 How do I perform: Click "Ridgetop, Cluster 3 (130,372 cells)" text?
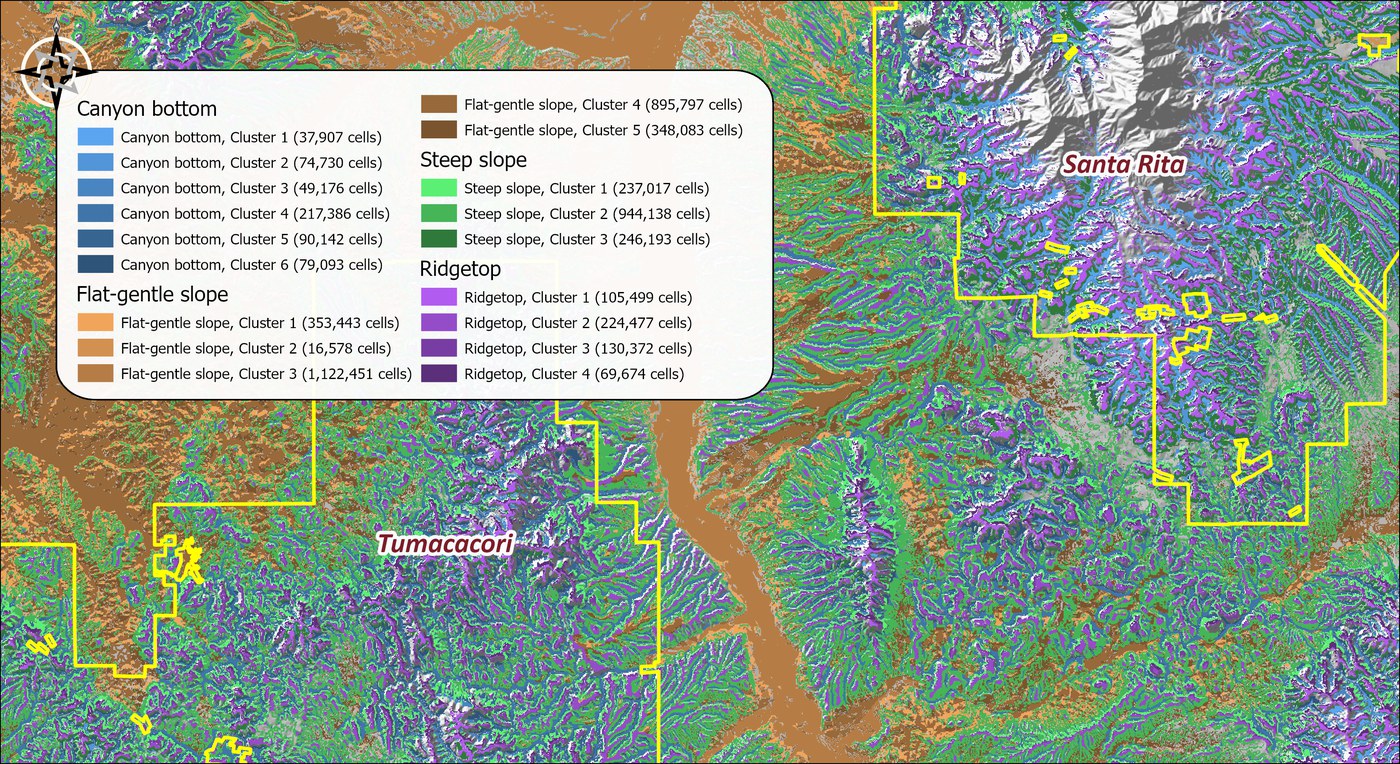(x=578, y=349)
